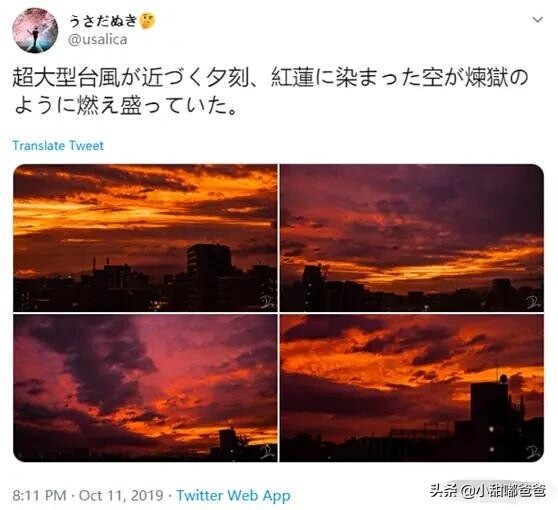Open the bottom-left pink cloud photo
The width and height of the screenshot is (558, 510).
(x=145, y=388)
